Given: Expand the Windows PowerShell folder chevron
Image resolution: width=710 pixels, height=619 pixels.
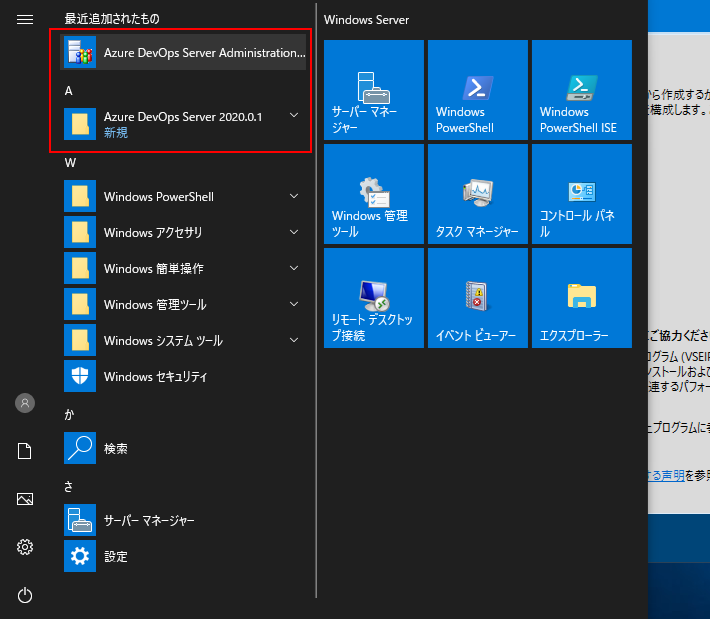Looking at the screenshot, I should coord(294,196).
